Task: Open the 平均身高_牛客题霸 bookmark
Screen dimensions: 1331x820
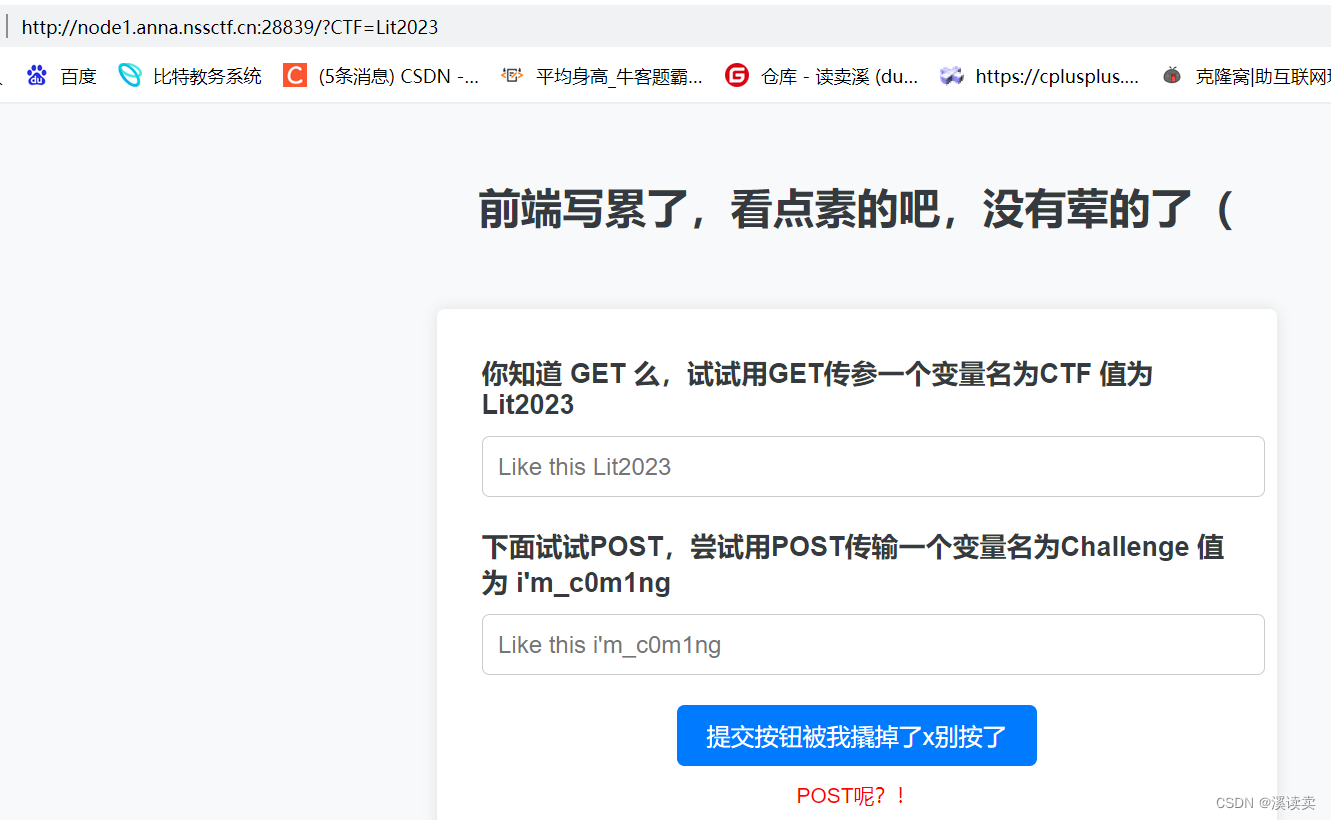Action: coord(619,76)
